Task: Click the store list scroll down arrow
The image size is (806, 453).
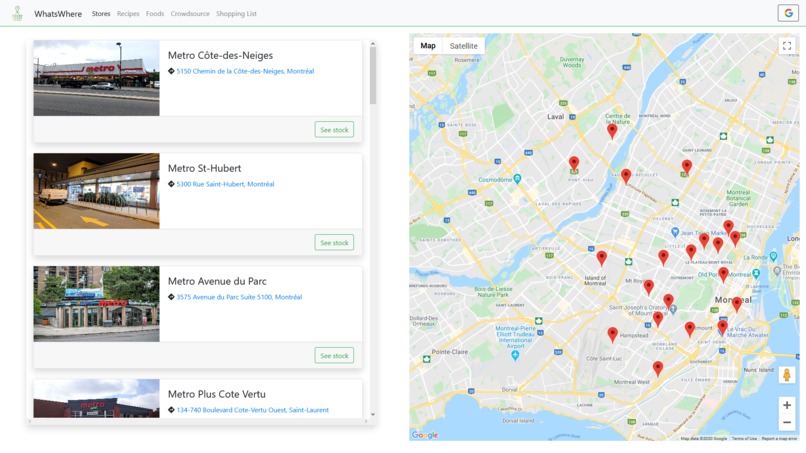Action: pyautogui.click(x=373, y=414)
